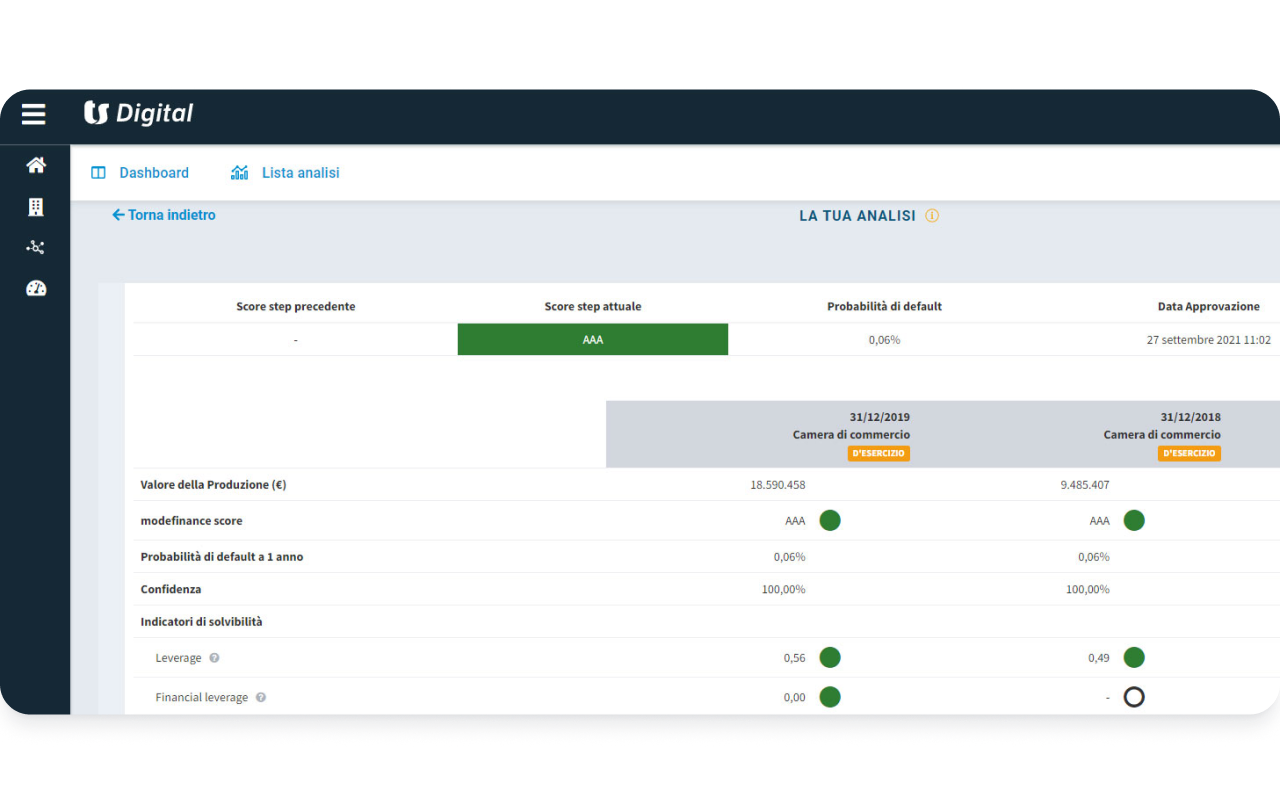
Task: Click D'ESERCIZIO badge under 31/12/2018
Action: pyautogui.click(x=1189, y=453)
